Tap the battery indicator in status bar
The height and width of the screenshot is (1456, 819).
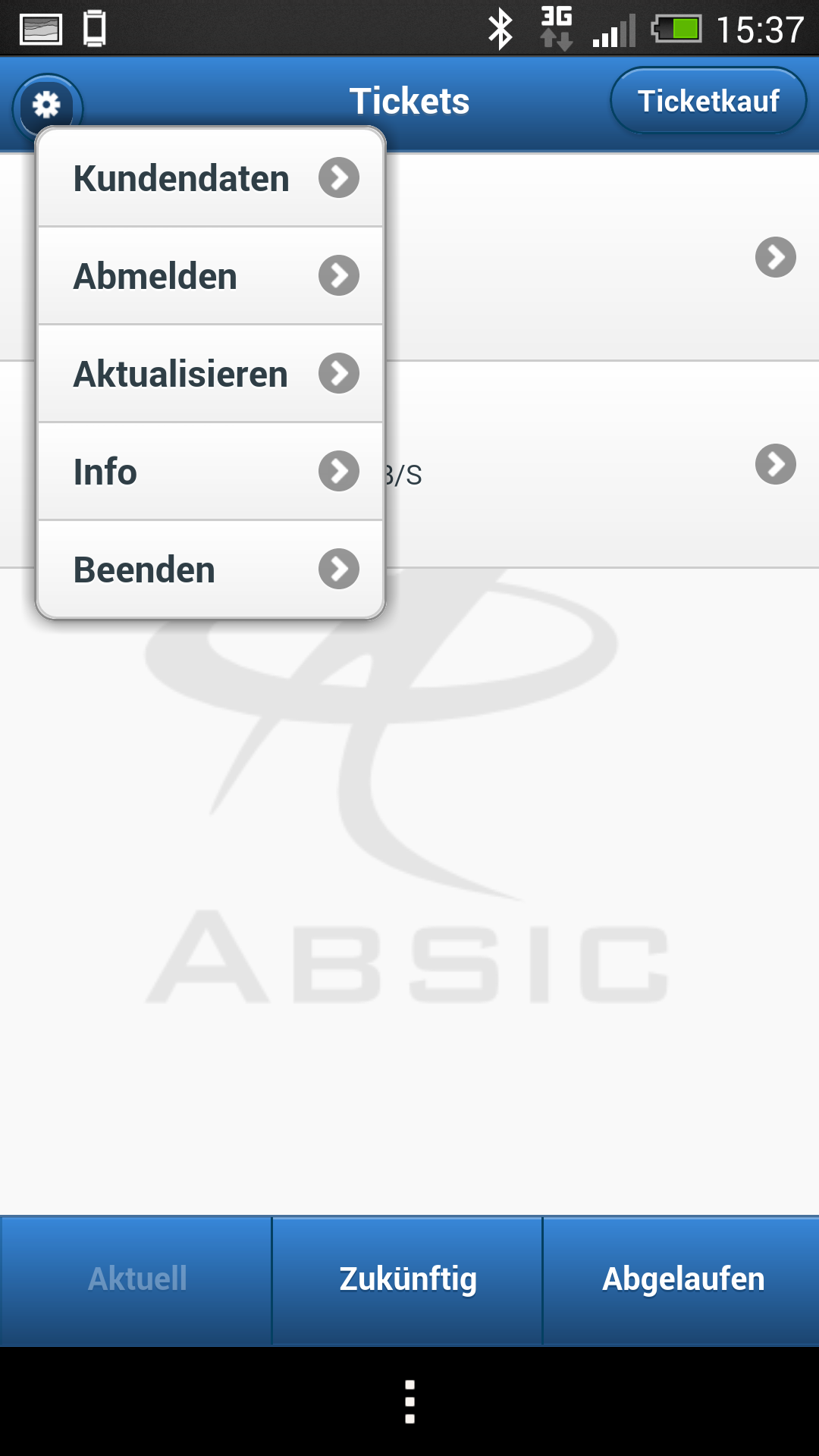click(x=676, y=30)
